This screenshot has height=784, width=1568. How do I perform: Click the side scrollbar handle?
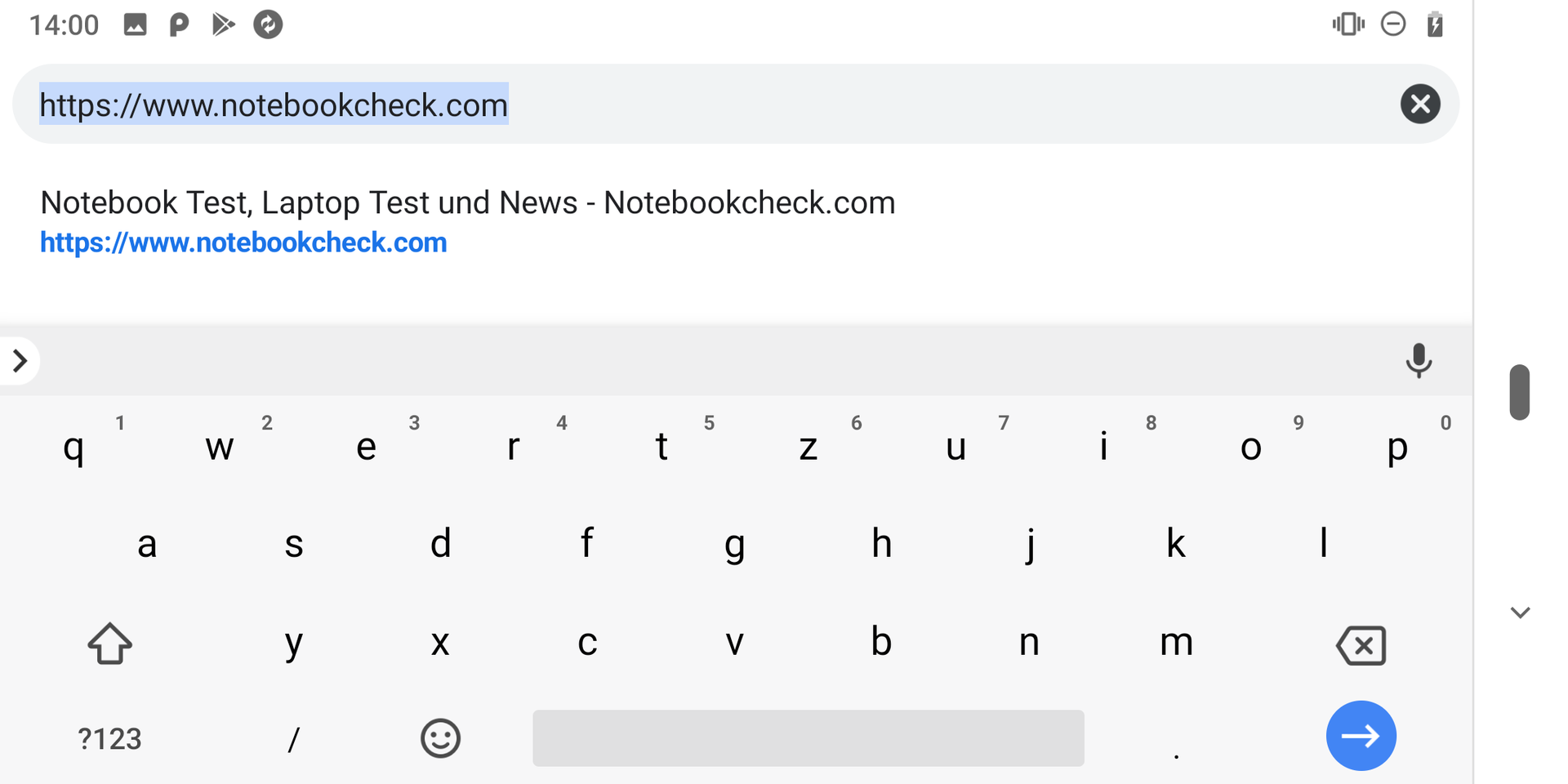coord(1519,392)
